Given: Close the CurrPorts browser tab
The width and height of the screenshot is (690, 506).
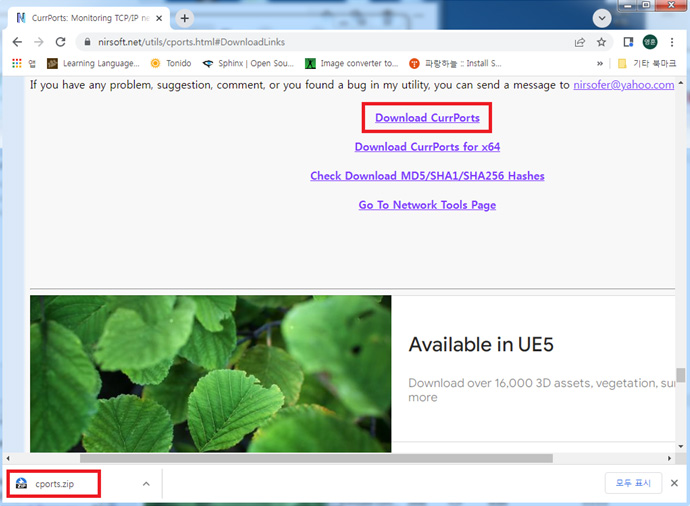Looking at the screenshot, I should [159, 18].
